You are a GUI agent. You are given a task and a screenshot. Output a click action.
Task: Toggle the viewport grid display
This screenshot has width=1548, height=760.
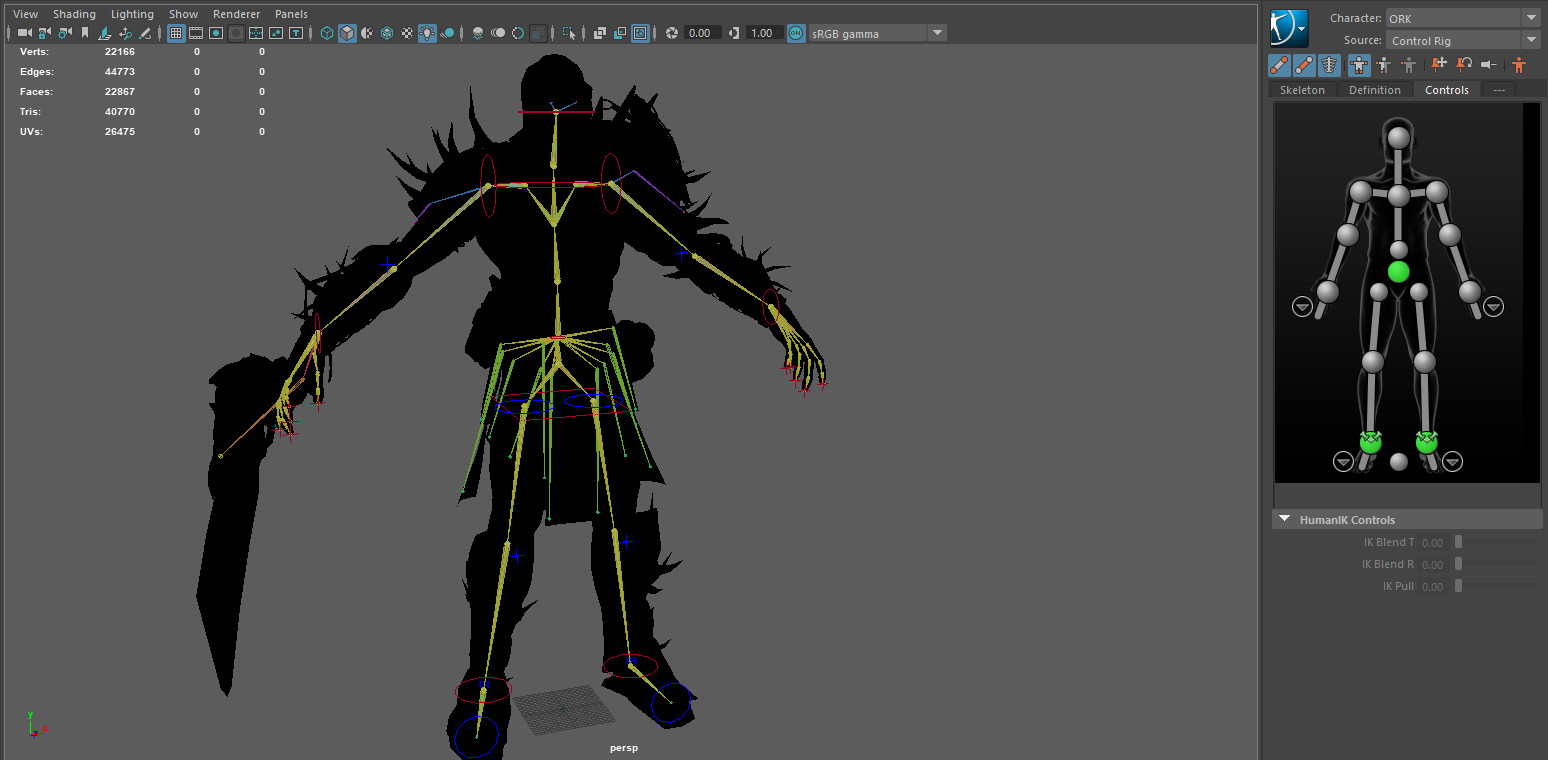pos(176,33)
